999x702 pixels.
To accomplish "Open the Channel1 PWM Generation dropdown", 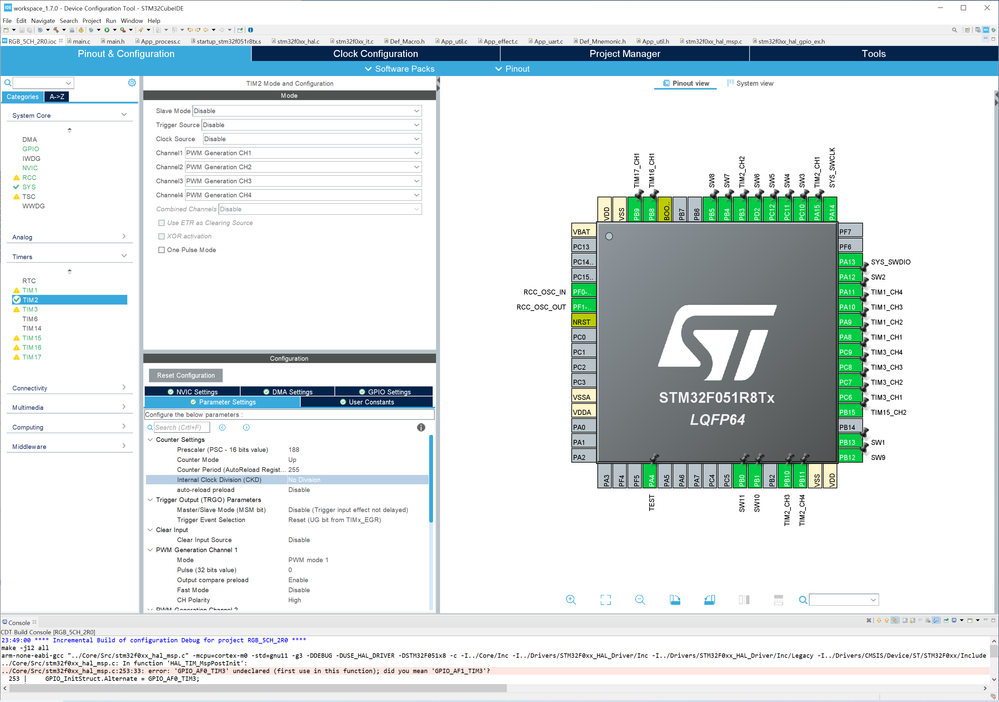I will 303,153.
